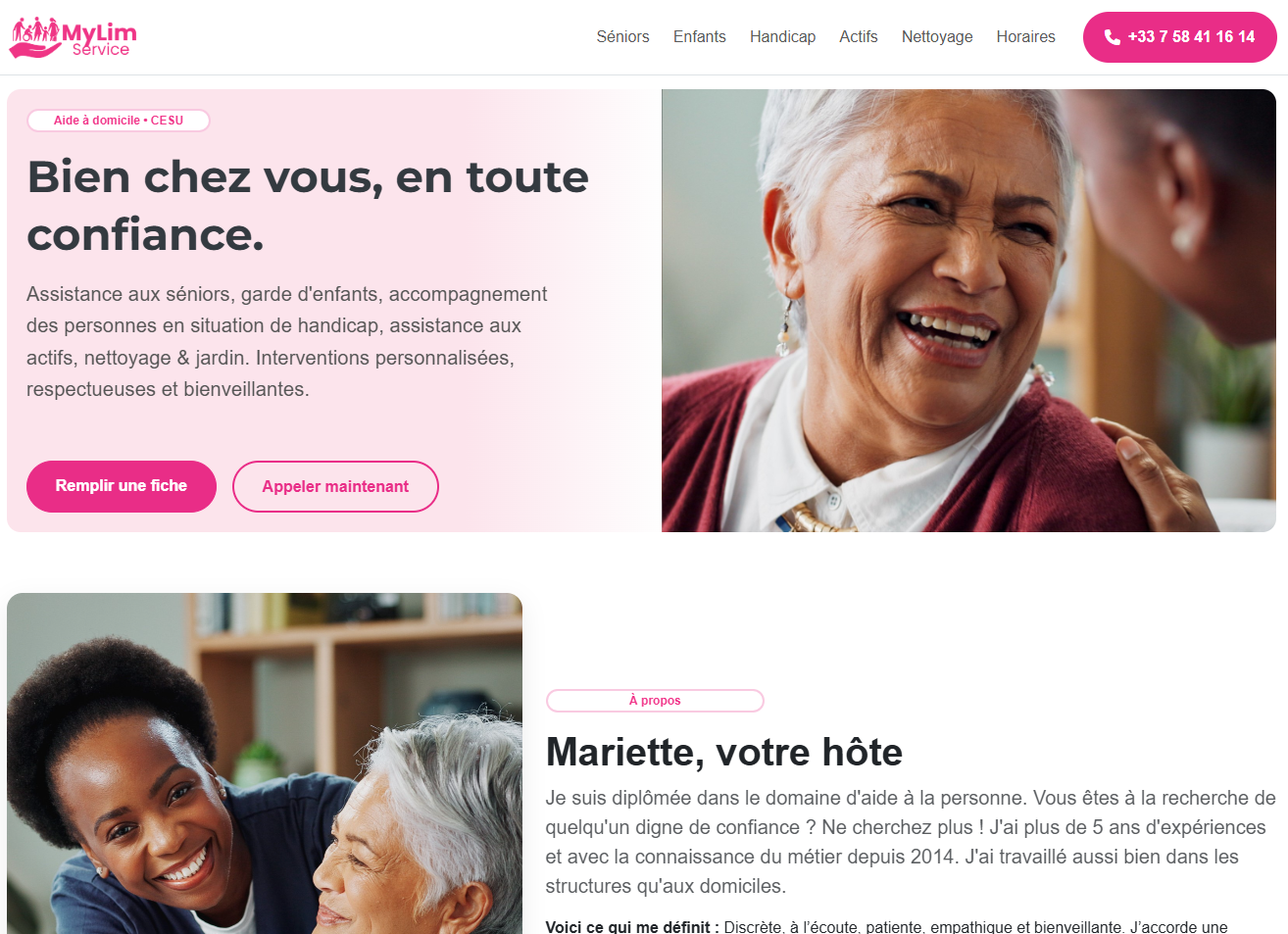Open the hero photo of laughing senior woman
1288x934 pixels.
968,311
